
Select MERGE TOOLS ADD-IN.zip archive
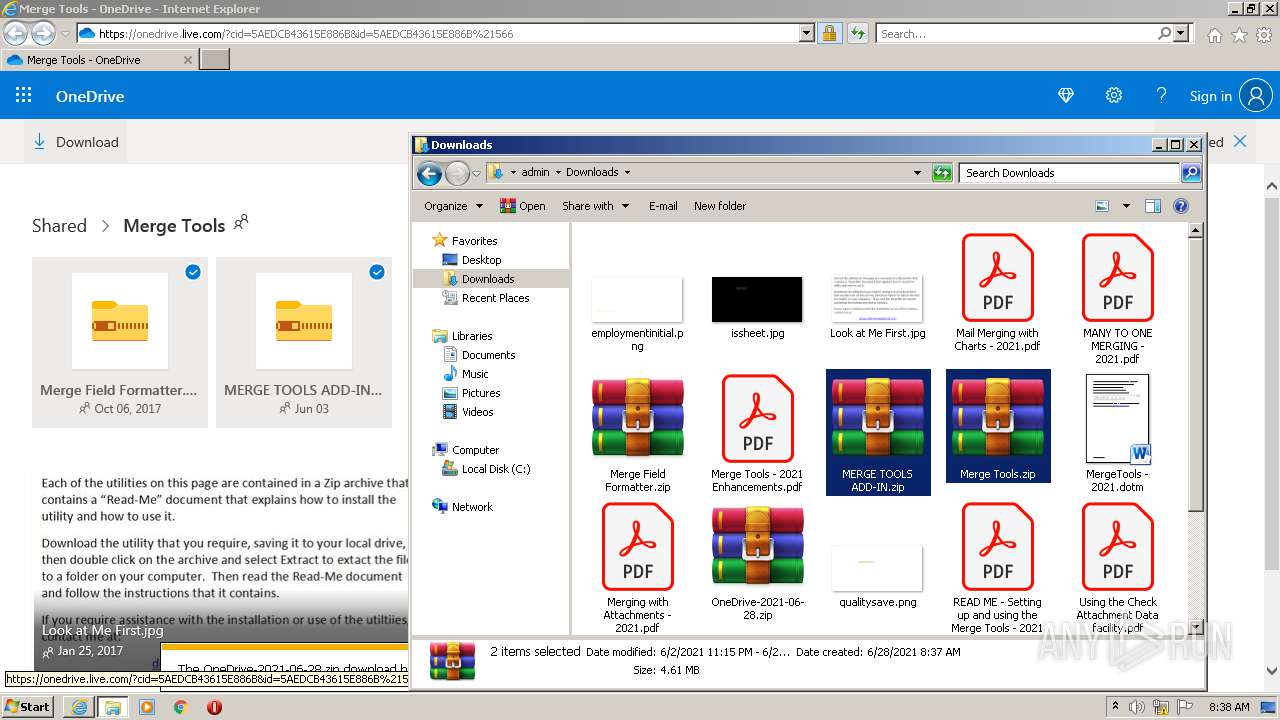click(877, 432)
